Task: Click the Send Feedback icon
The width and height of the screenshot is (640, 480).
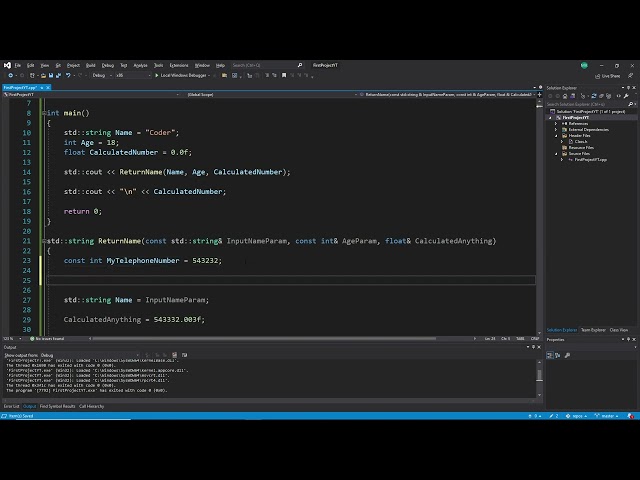Action: click(630, 76)
